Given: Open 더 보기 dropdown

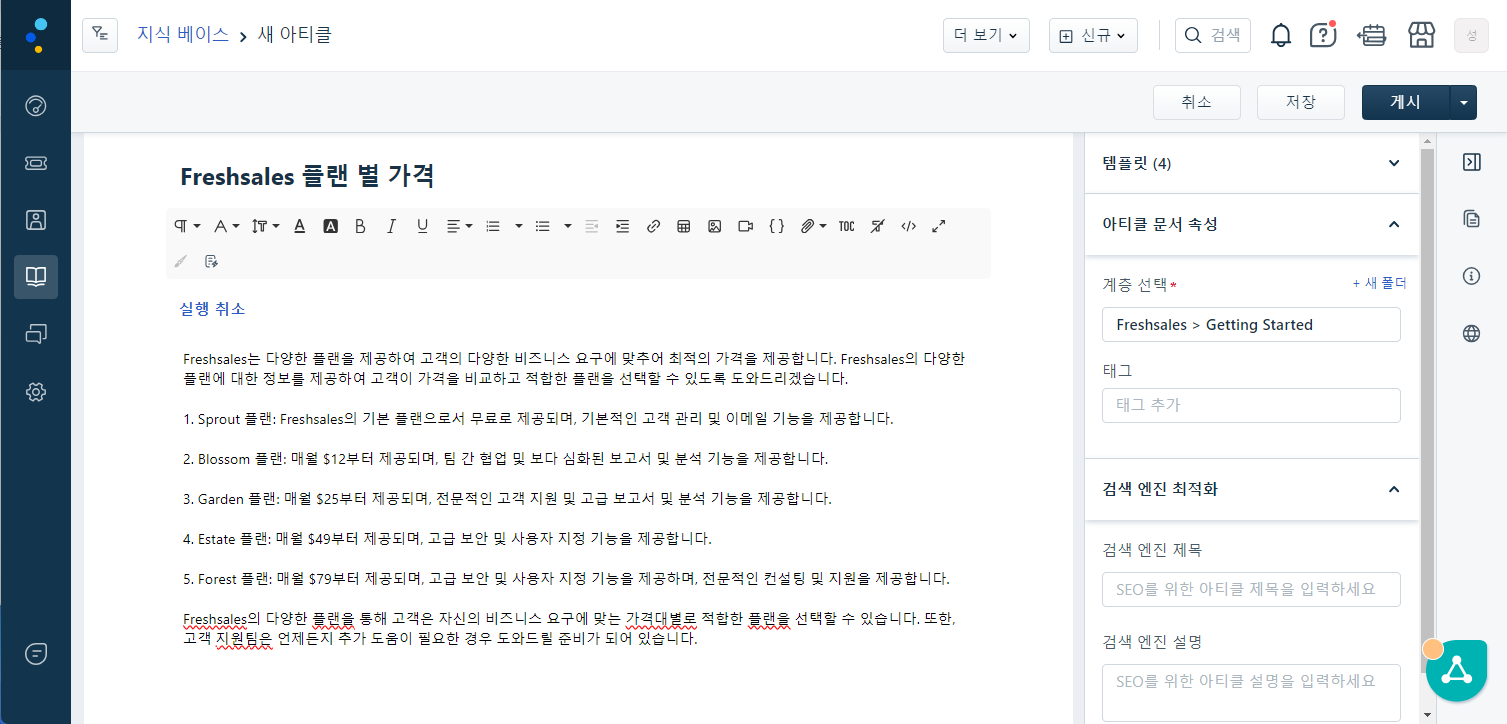Looking at the screenshot, I should coord(986,35).
